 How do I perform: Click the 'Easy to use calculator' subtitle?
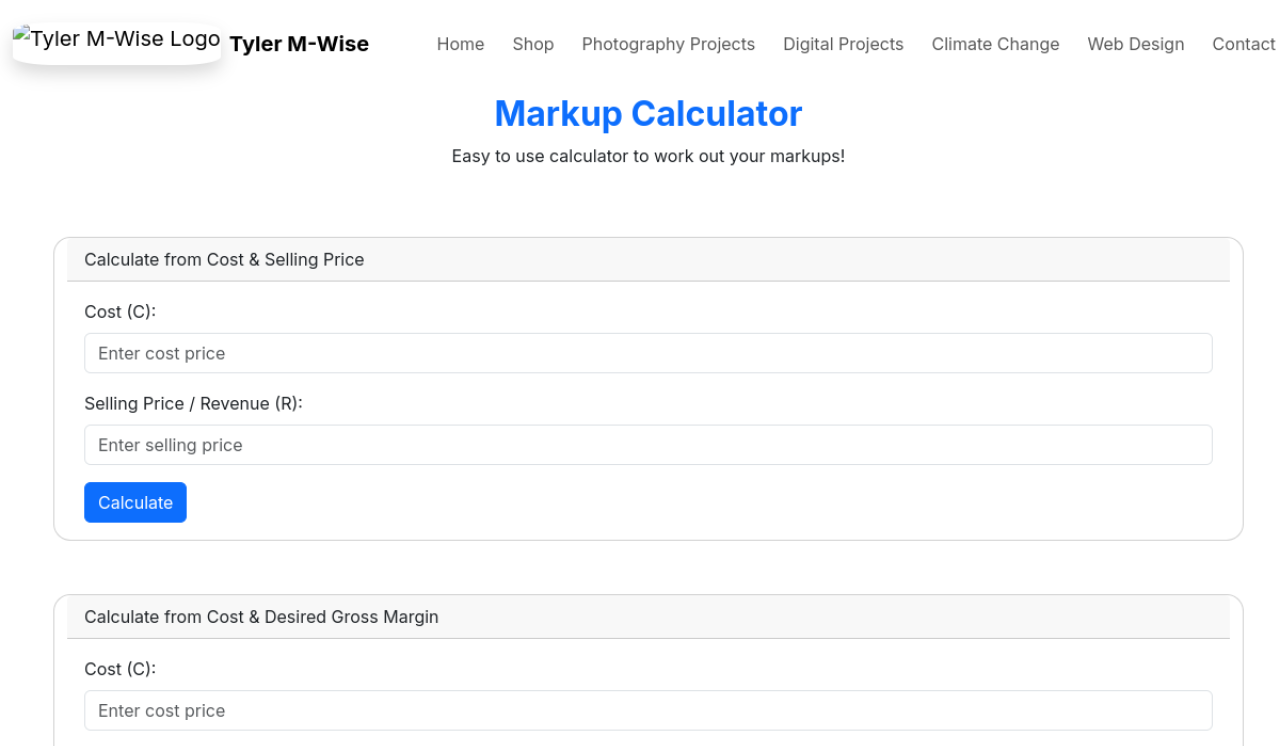pos(648,157)
